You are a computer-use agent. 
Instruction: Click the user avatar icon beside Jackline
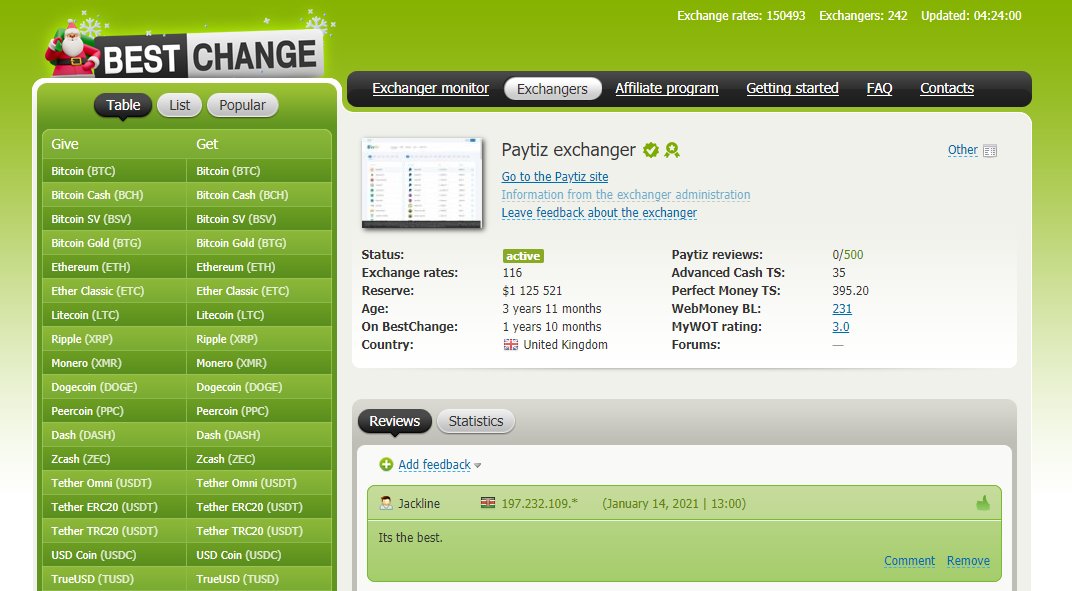pos(386,503)
